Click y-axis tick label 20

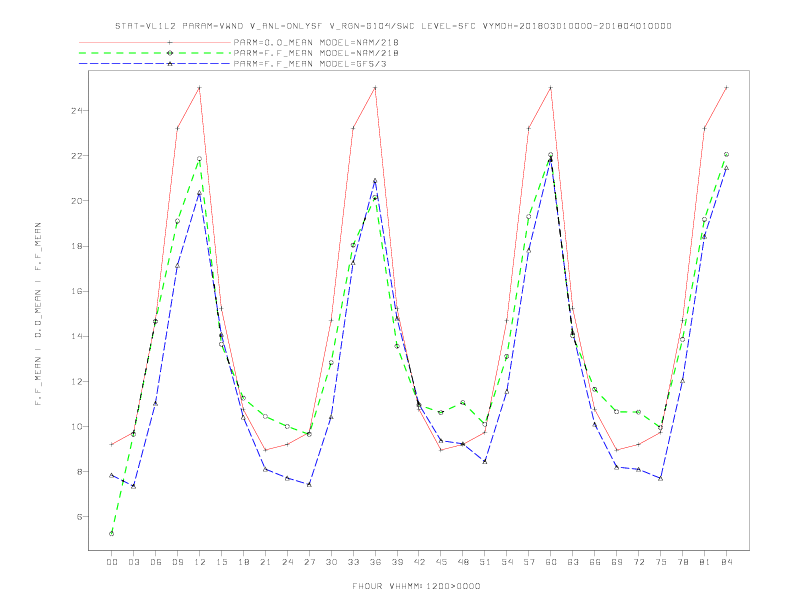tap(77, 201)
